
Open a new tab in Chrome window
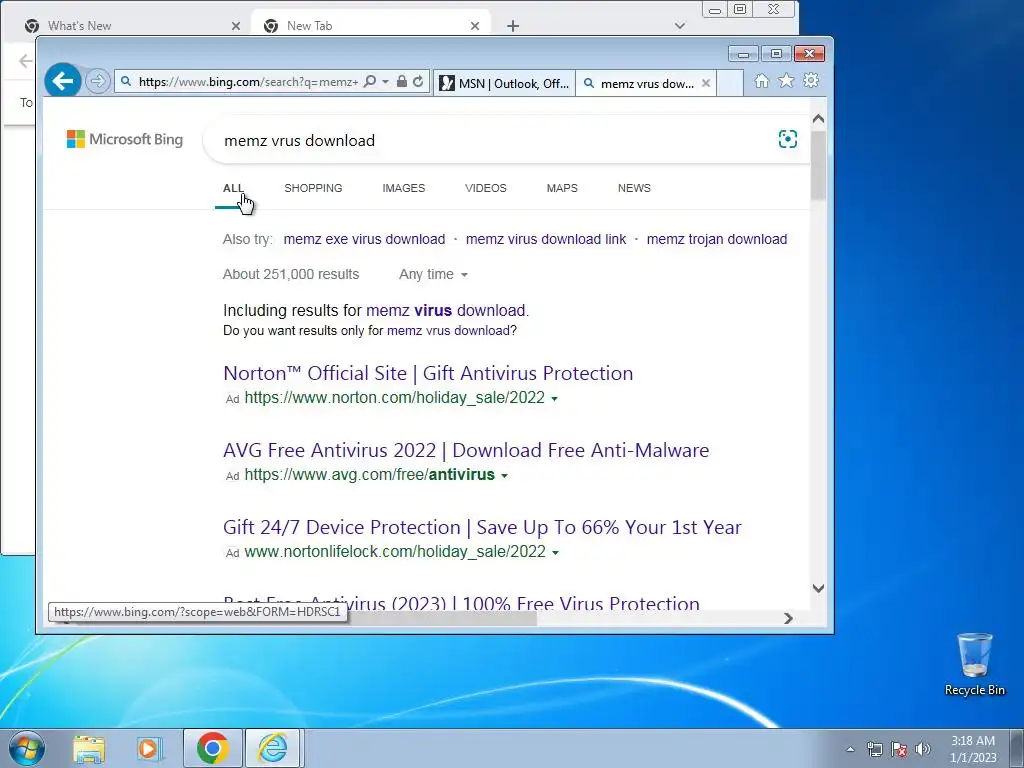coord(513,26)
